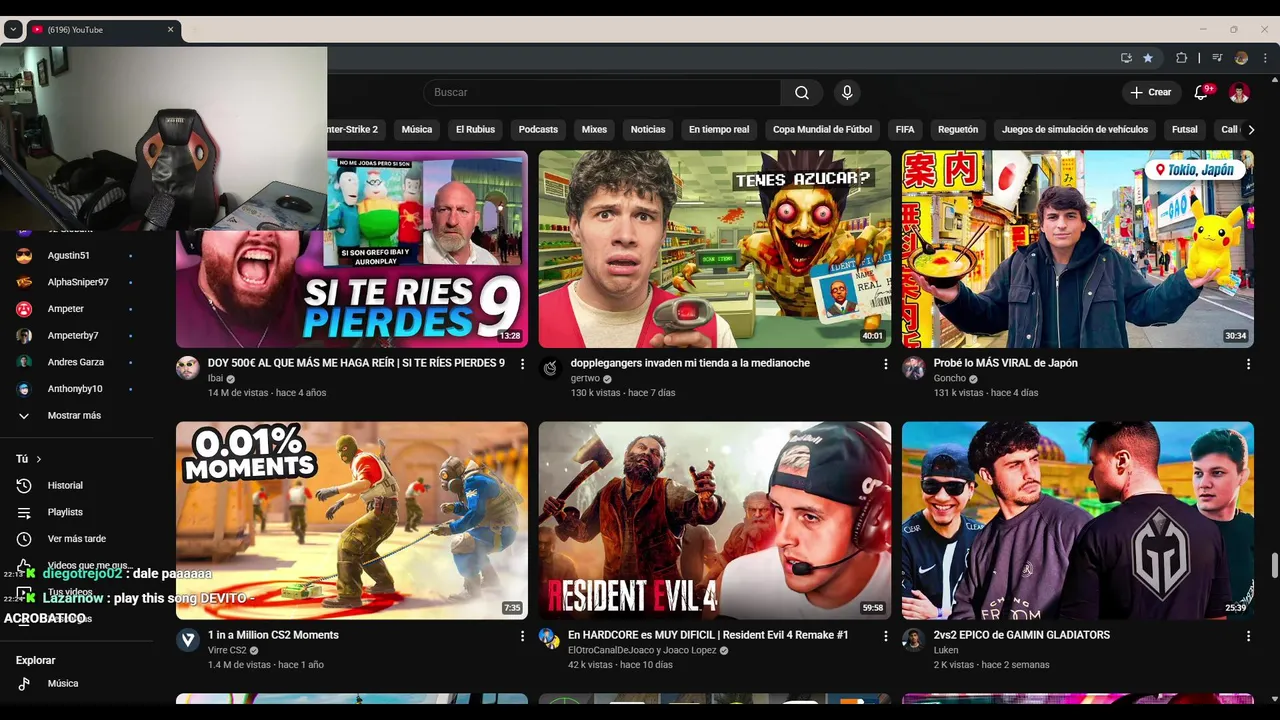
Task: Click Luken channel avatar
Action: point(913,640)
